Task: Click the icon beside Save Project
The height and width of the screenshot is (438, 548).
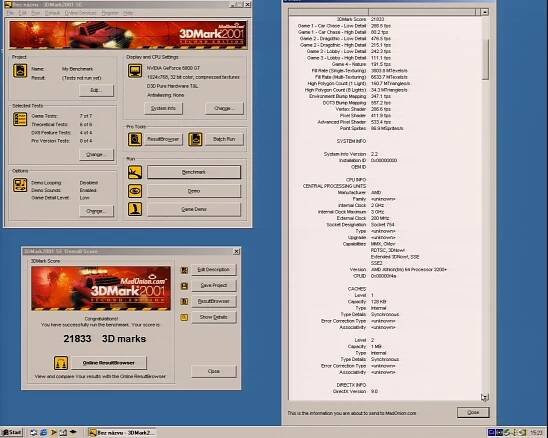Action: [184, 286]
